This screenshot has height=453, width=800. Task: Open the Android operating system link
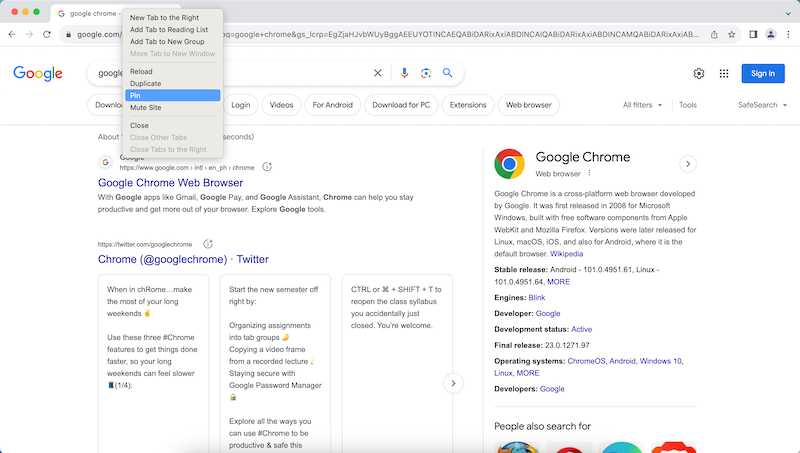[x=622, y=361]
